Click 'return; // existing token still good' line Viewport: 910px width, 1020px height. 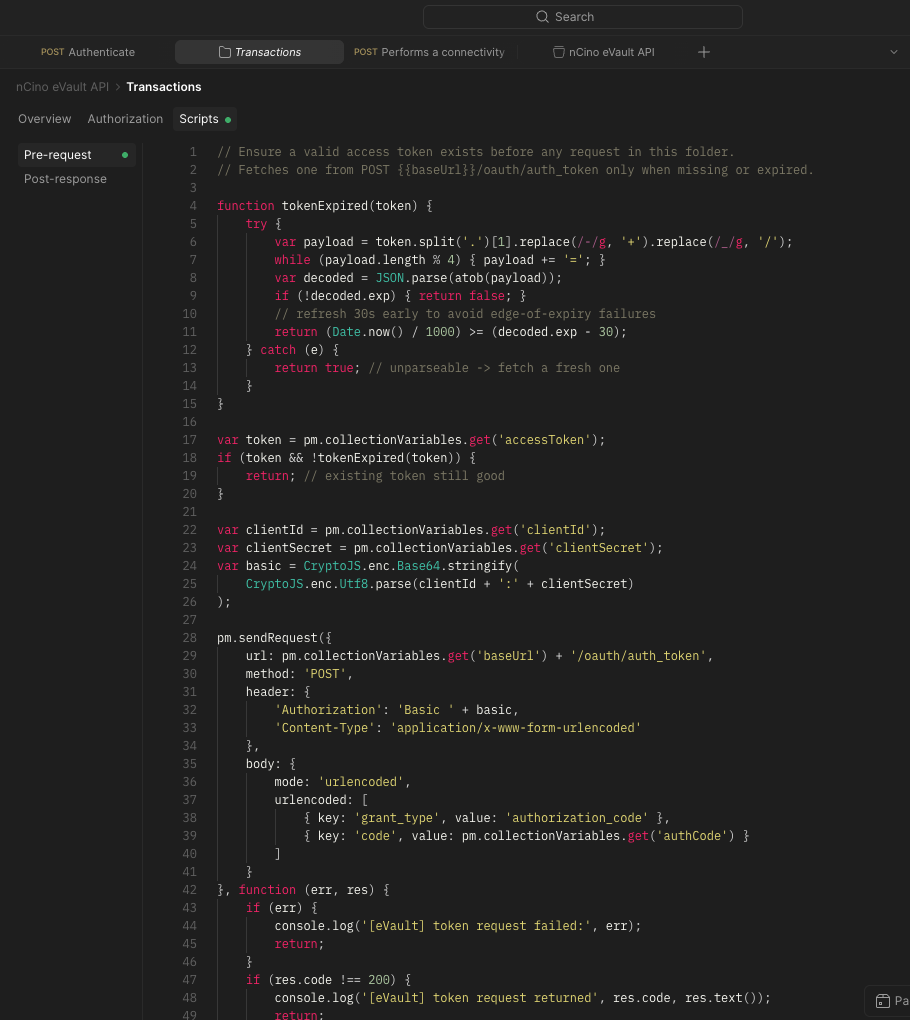click(x=375, y=476)
